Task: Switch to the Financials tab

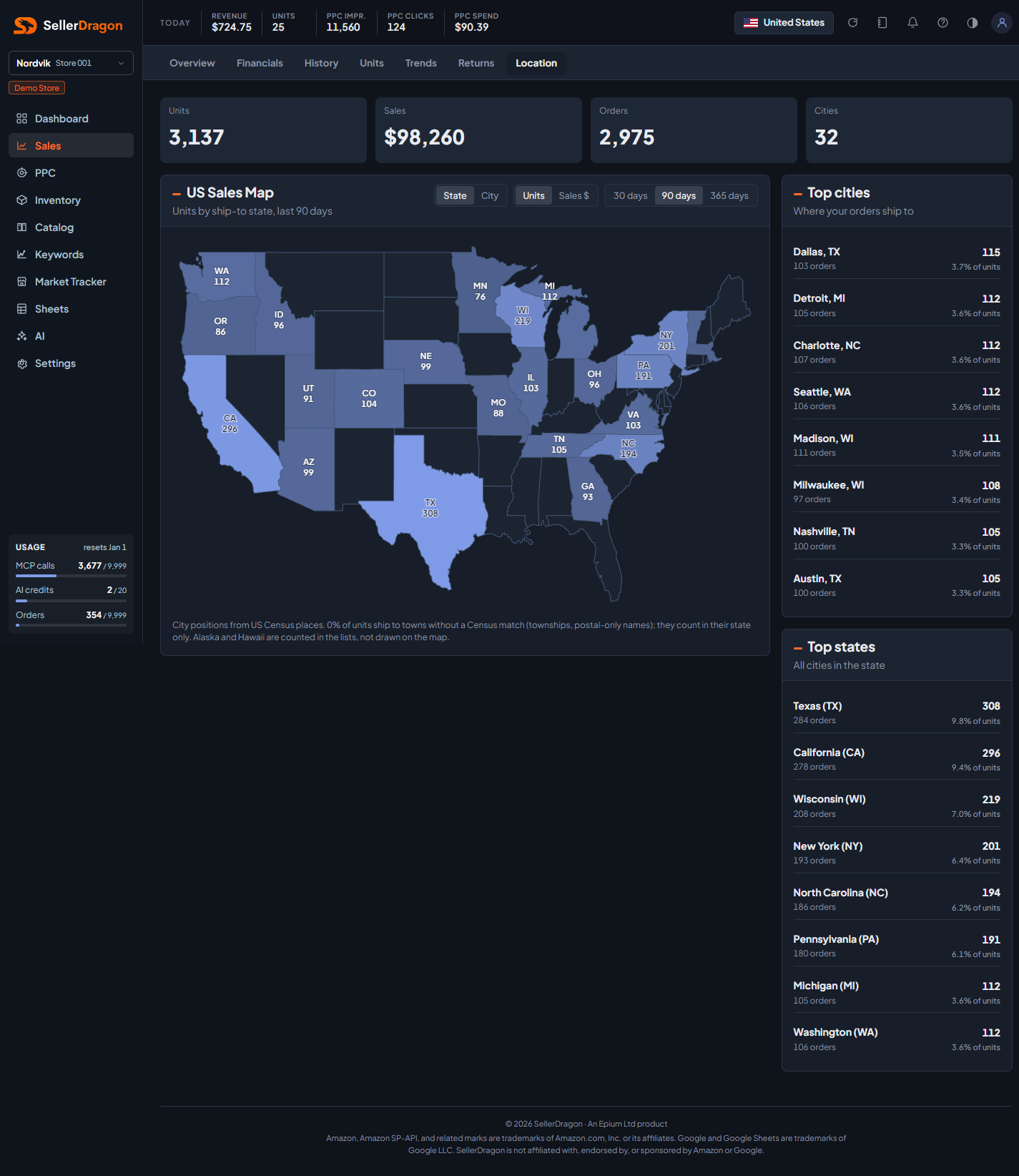Action: pos(260,63)
